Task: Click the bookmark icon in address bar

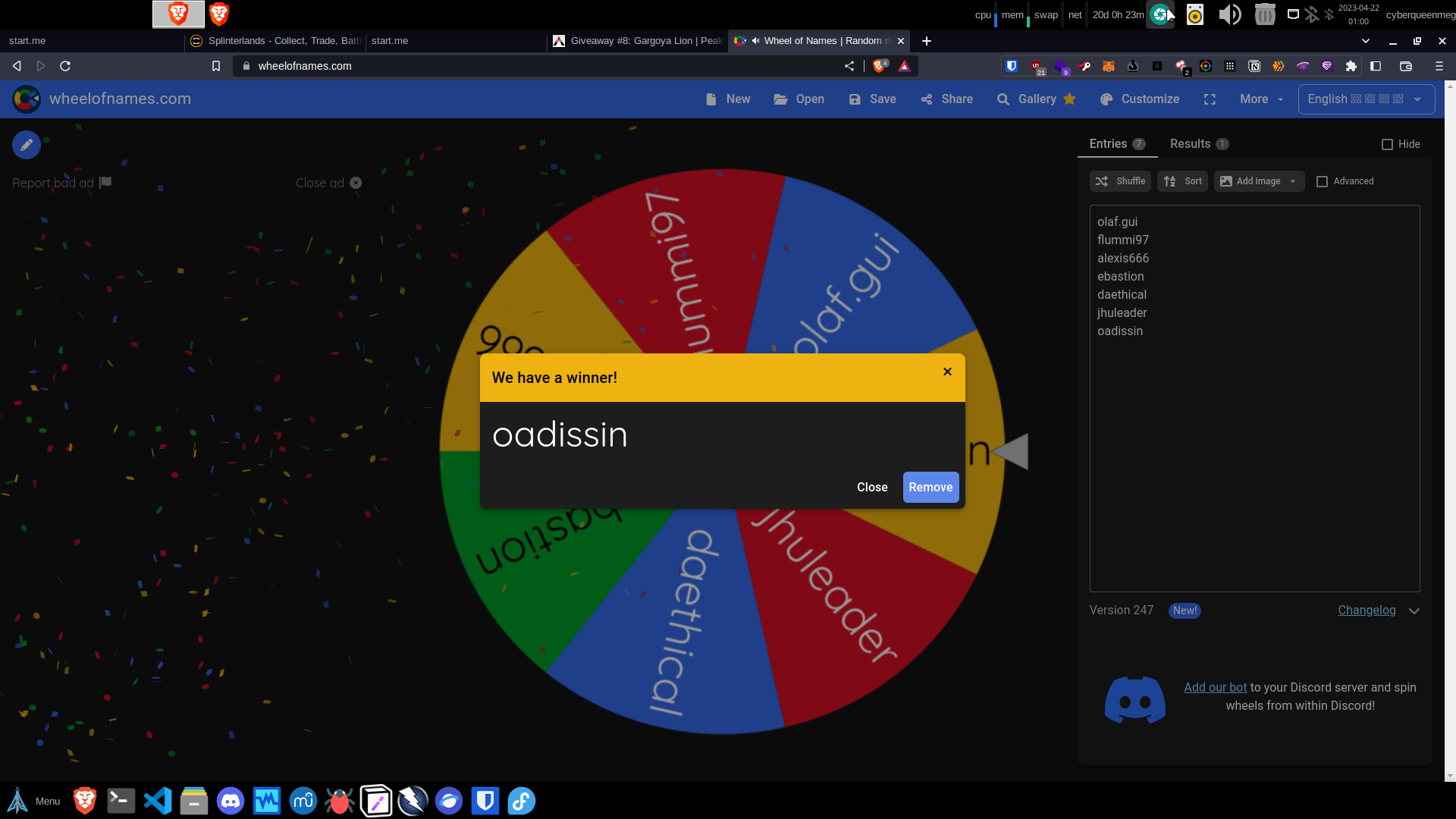Action: [x=216, y=66]
